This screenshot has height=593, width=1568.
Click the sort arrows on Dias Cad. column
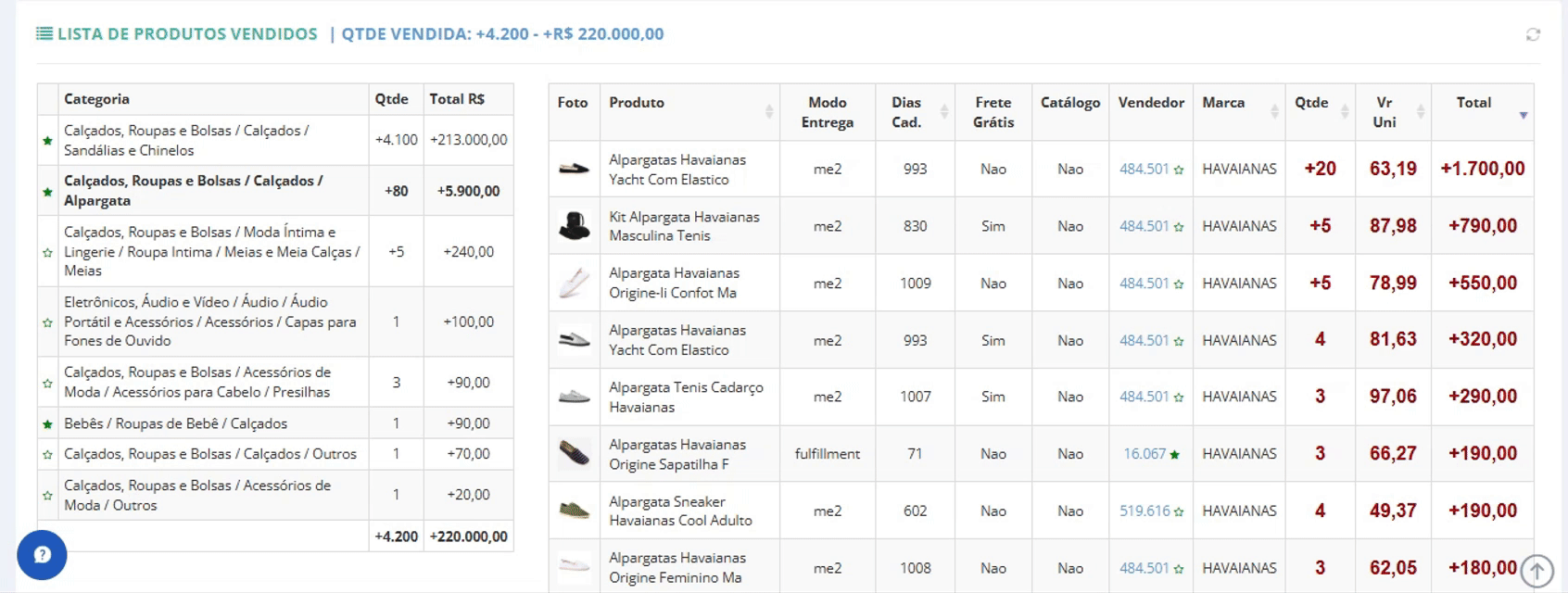(944, 112)
